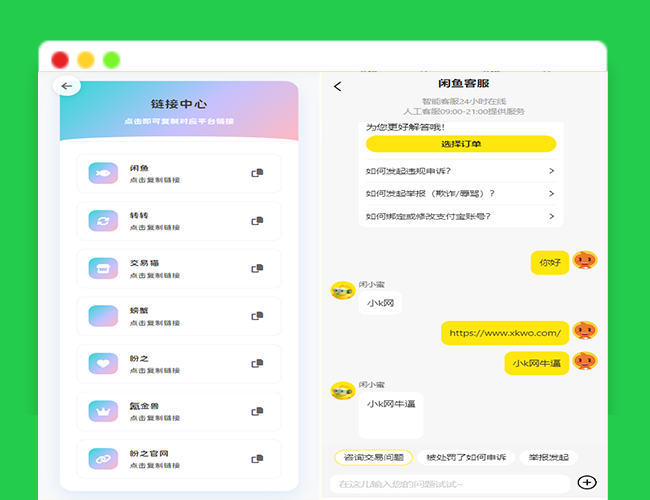Screen dimensions: 650x500
Task: Click the 氪金兽 crown icon
Action: click(103, 411)
